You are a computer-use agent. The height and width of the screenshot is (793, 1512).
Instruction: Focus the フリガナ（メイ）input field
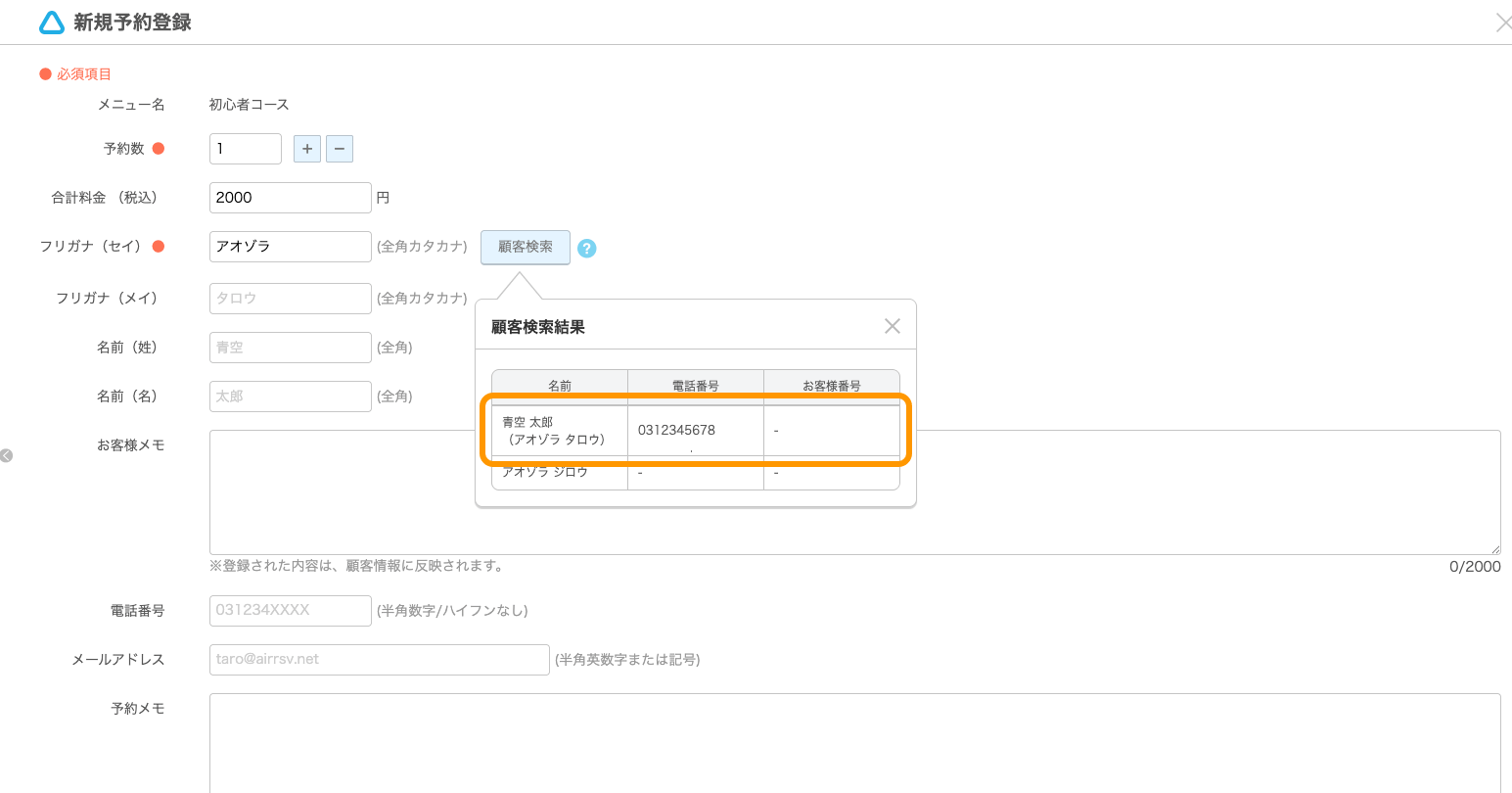(x=290, y=298)
